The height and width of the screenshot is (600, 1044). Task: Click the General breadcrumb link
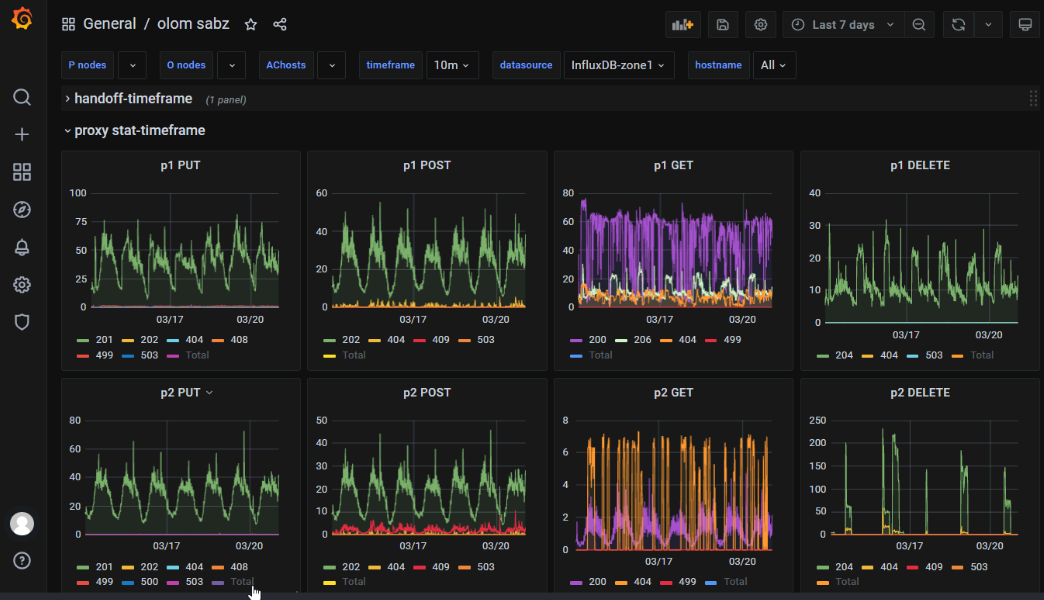109,25
